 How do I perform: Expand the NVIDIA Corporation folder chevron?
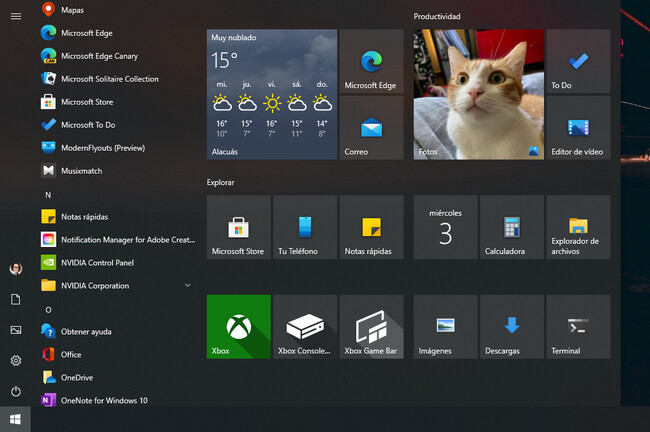187,285
